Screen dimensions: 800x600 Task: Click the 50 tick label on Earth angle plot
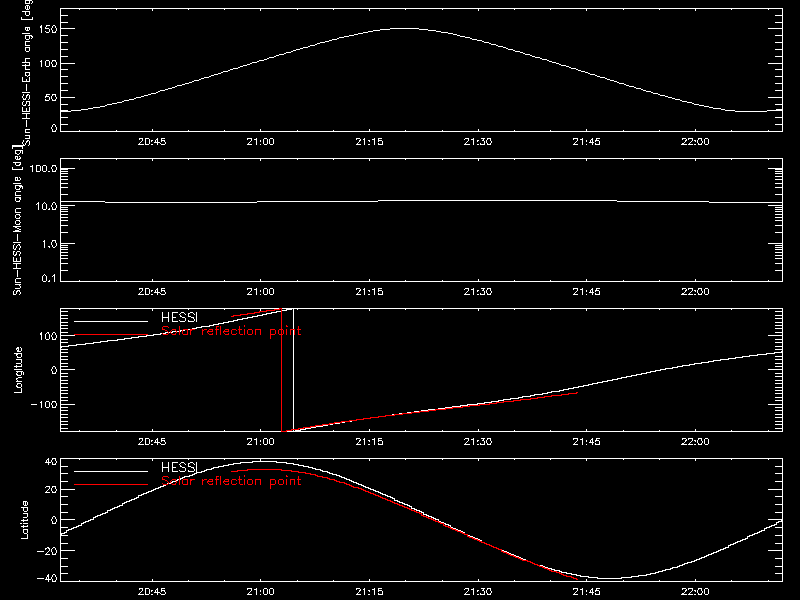pyautogui.click(x=51, y=98)
